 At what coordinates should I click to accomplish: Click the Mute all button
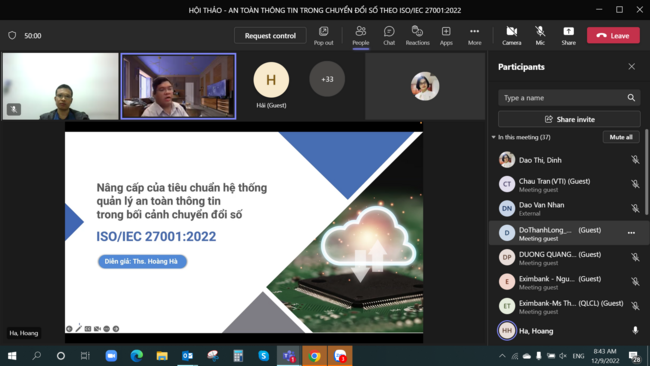click(621, 137)
